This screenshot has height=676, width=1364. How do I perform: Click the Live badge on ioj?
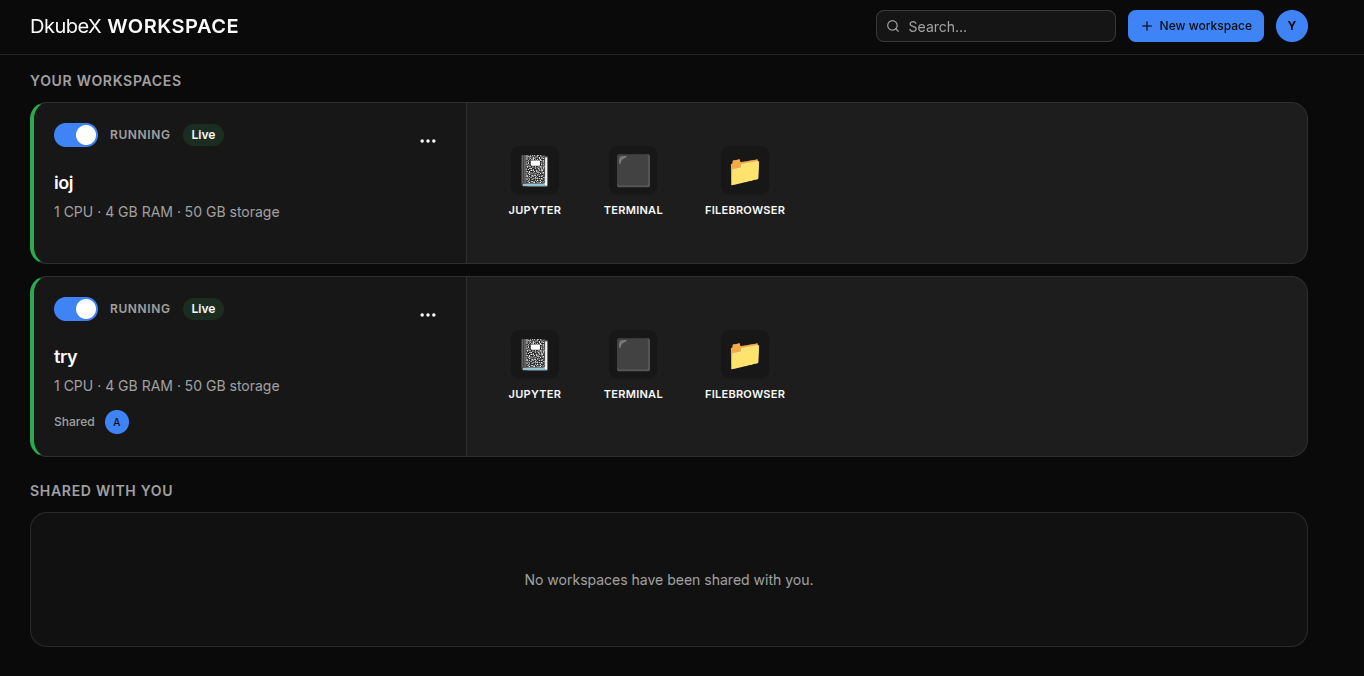tap(203, 135)
